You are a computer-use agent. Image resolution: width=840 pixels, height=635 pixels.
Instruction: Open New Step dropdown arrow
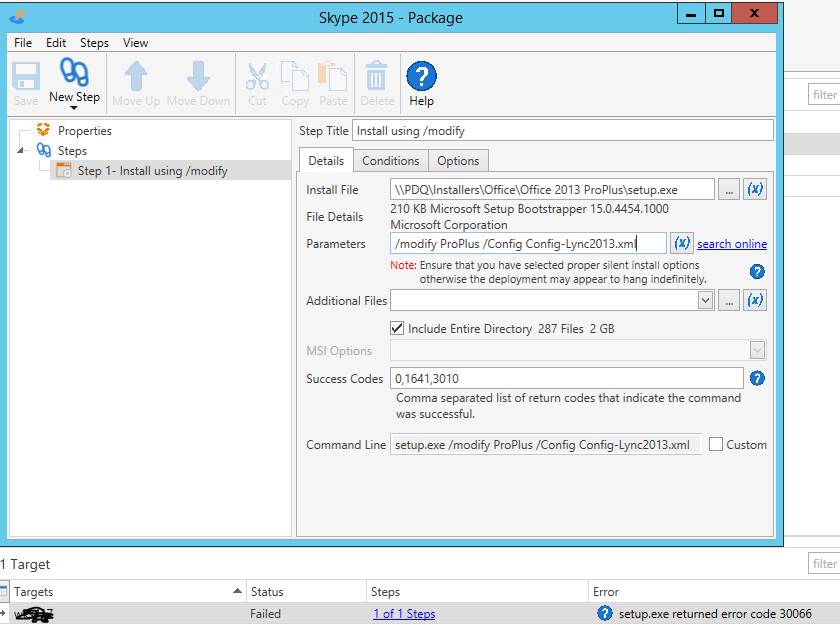(74, 107)
